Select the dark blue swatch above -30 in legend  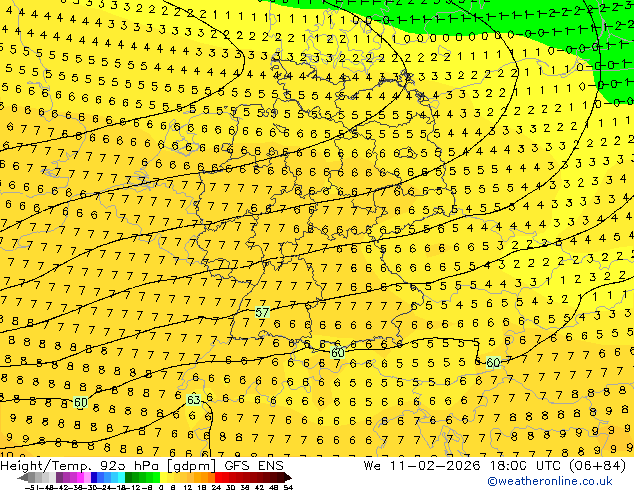(x=94, y=478)
